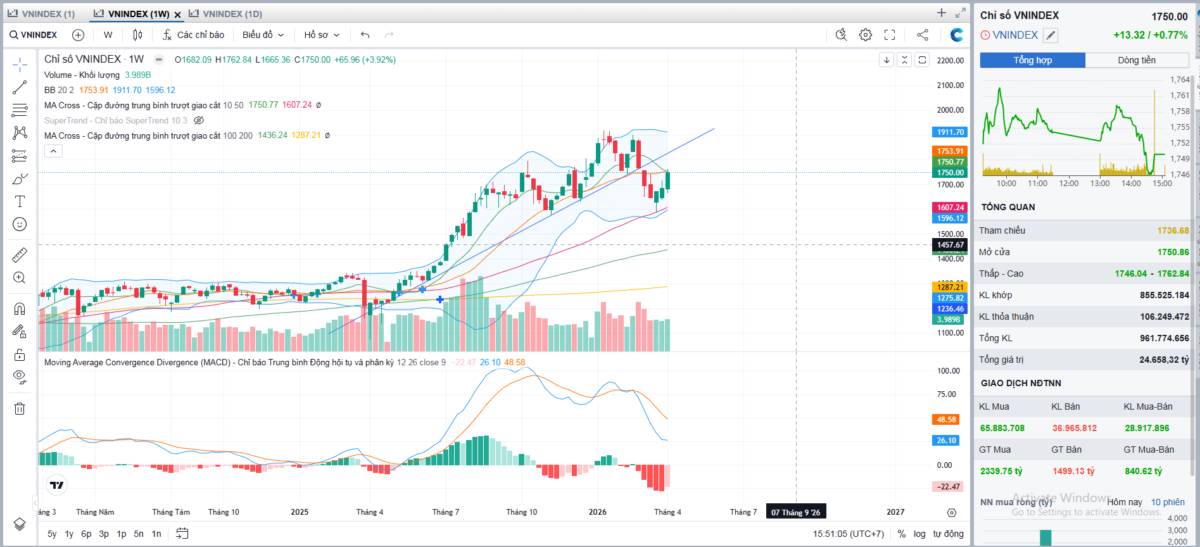Screen dimensions: 1200x547
Task: Toggle the tự động auto scale
Action: click(948, 534)
